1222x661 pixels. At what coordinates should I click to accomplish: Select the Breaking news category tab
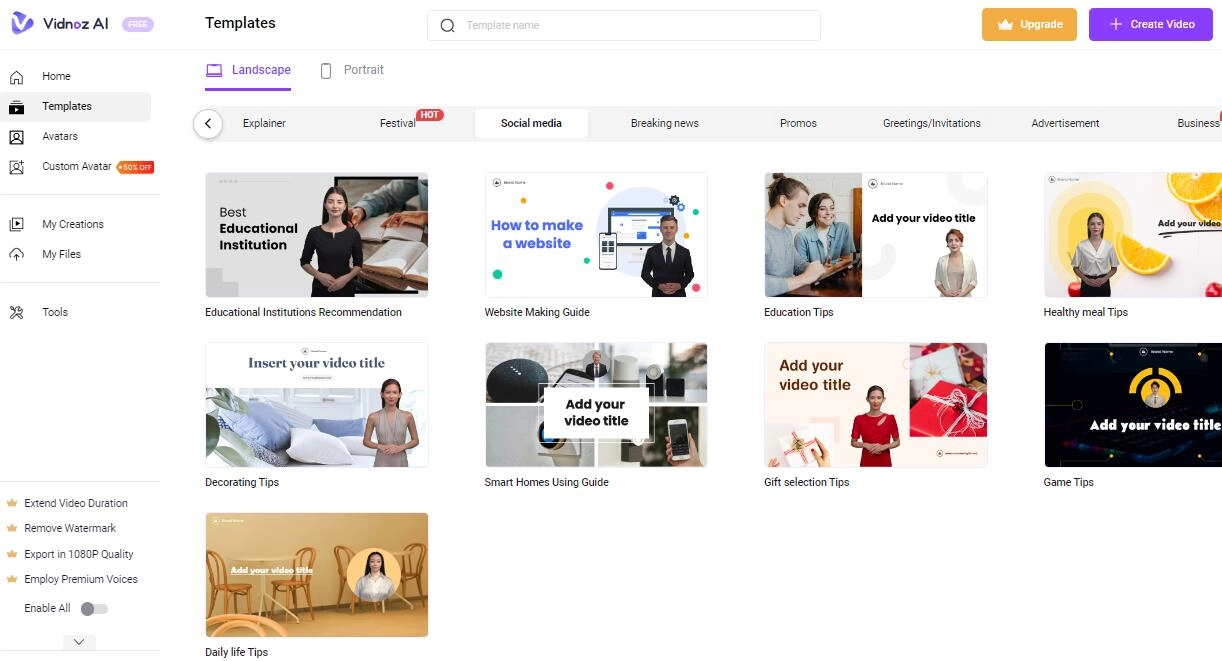[664, 124]
